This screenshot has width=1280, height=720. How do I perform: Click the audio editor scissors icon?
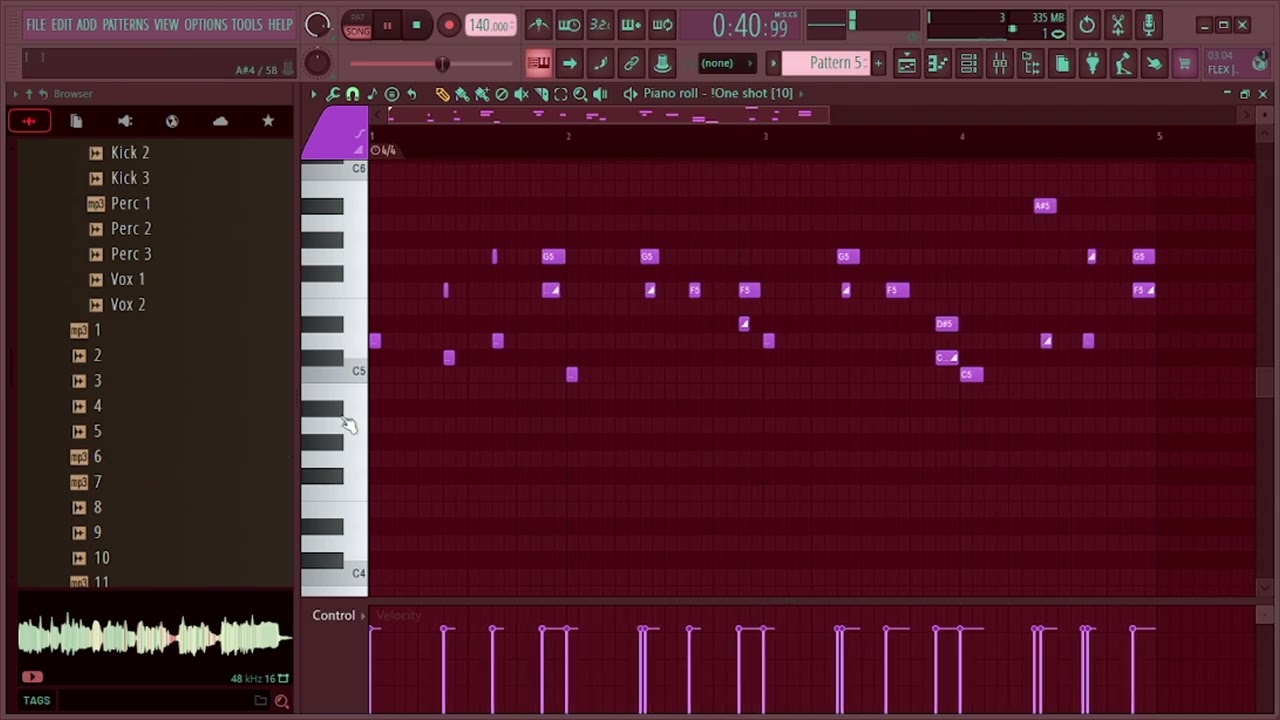click(x=1118, y=25)
